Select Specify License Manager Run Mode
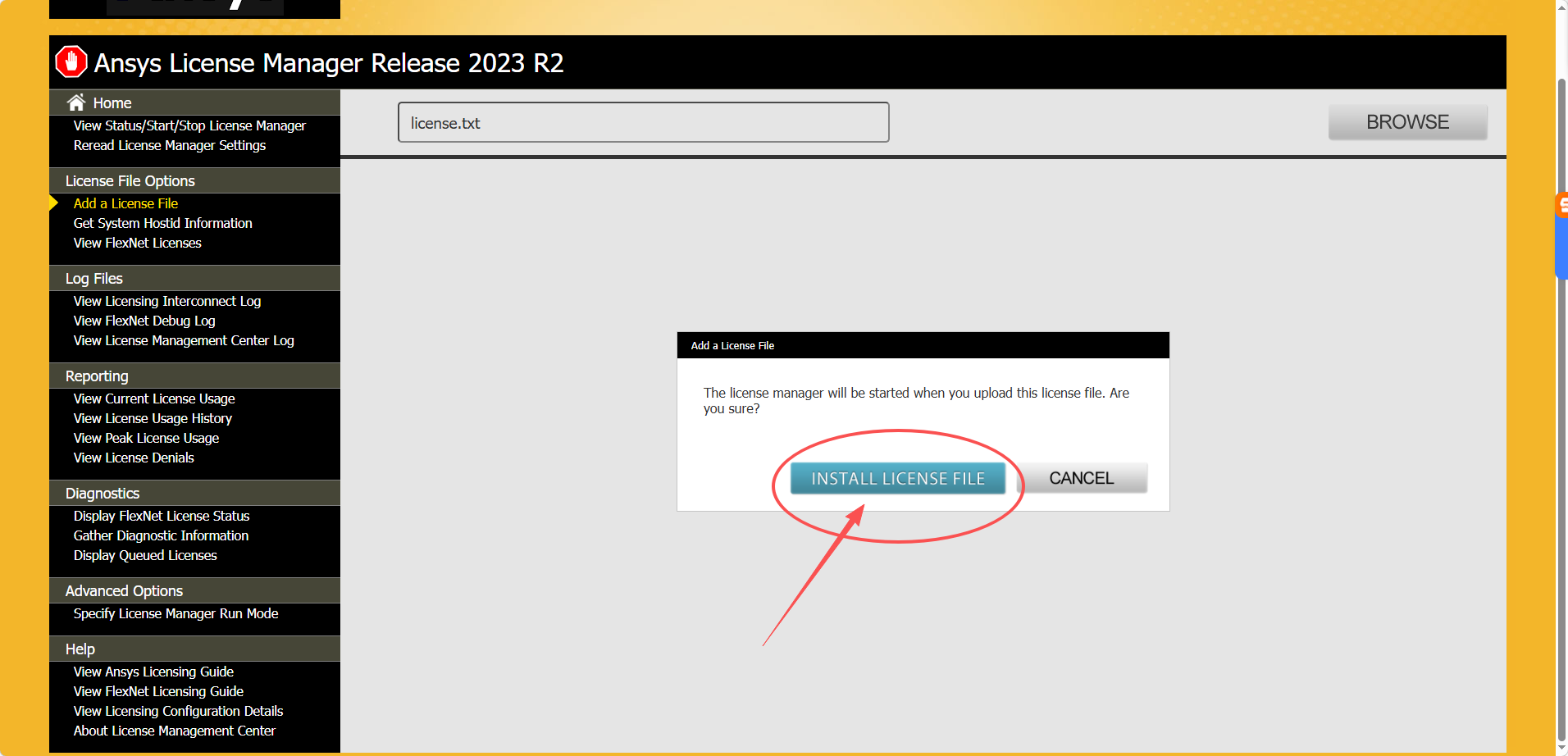The image size is (1568, 756). (x=175, y=613)
